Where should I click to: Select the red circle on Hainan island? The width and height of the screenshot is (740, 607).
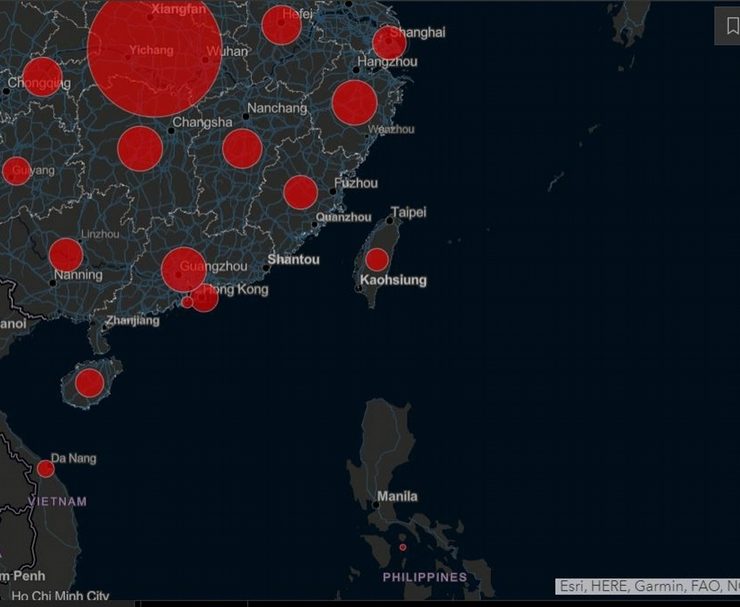[90, 383]
